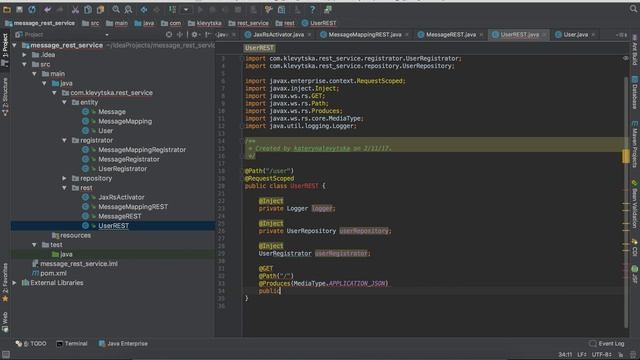The image size is (640, 360).
Task: Switch to the MessageMappingREST.java tab
Action: click(x=365, y=35)
